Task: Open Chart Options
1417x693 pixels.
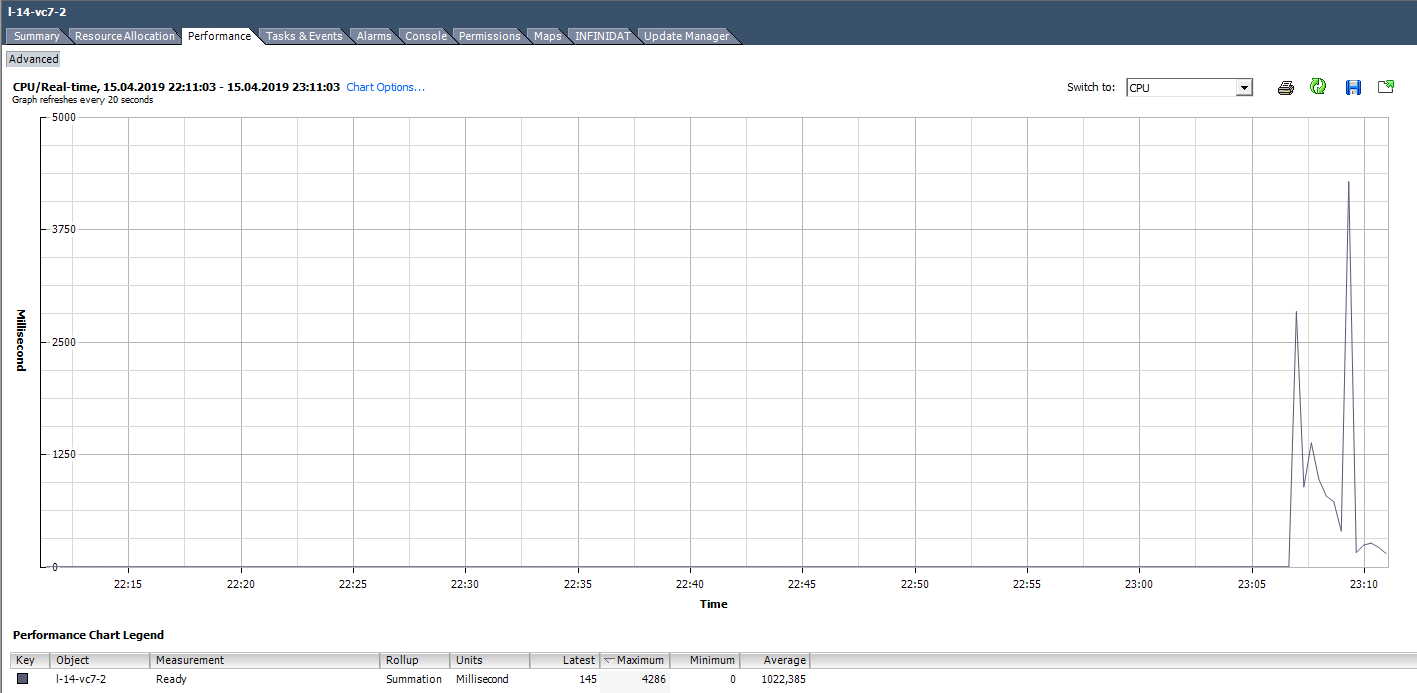Action: click(385, 86)
